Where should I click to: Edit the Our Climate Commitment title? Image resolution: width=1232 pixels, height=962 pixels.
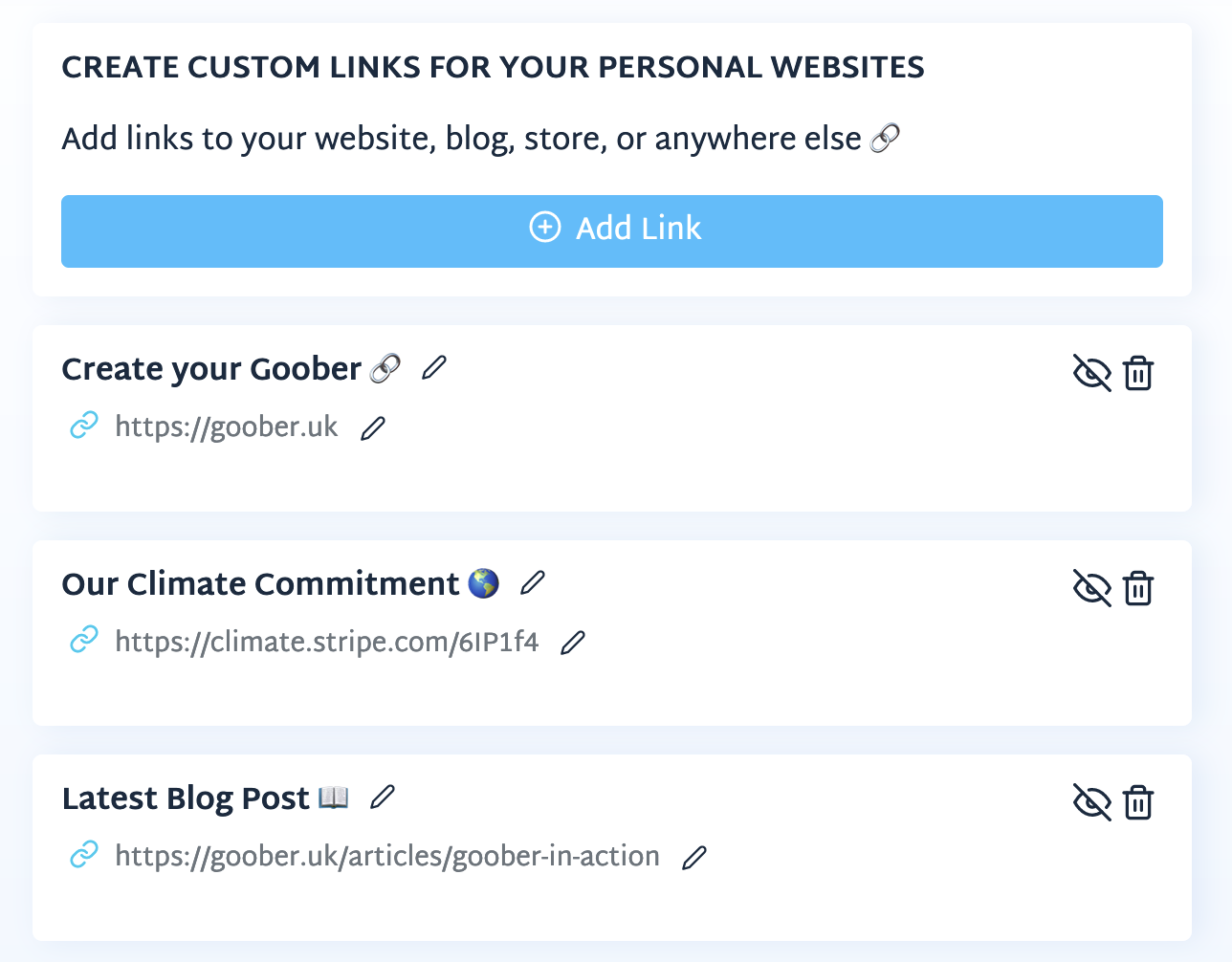tap(533, 582)
